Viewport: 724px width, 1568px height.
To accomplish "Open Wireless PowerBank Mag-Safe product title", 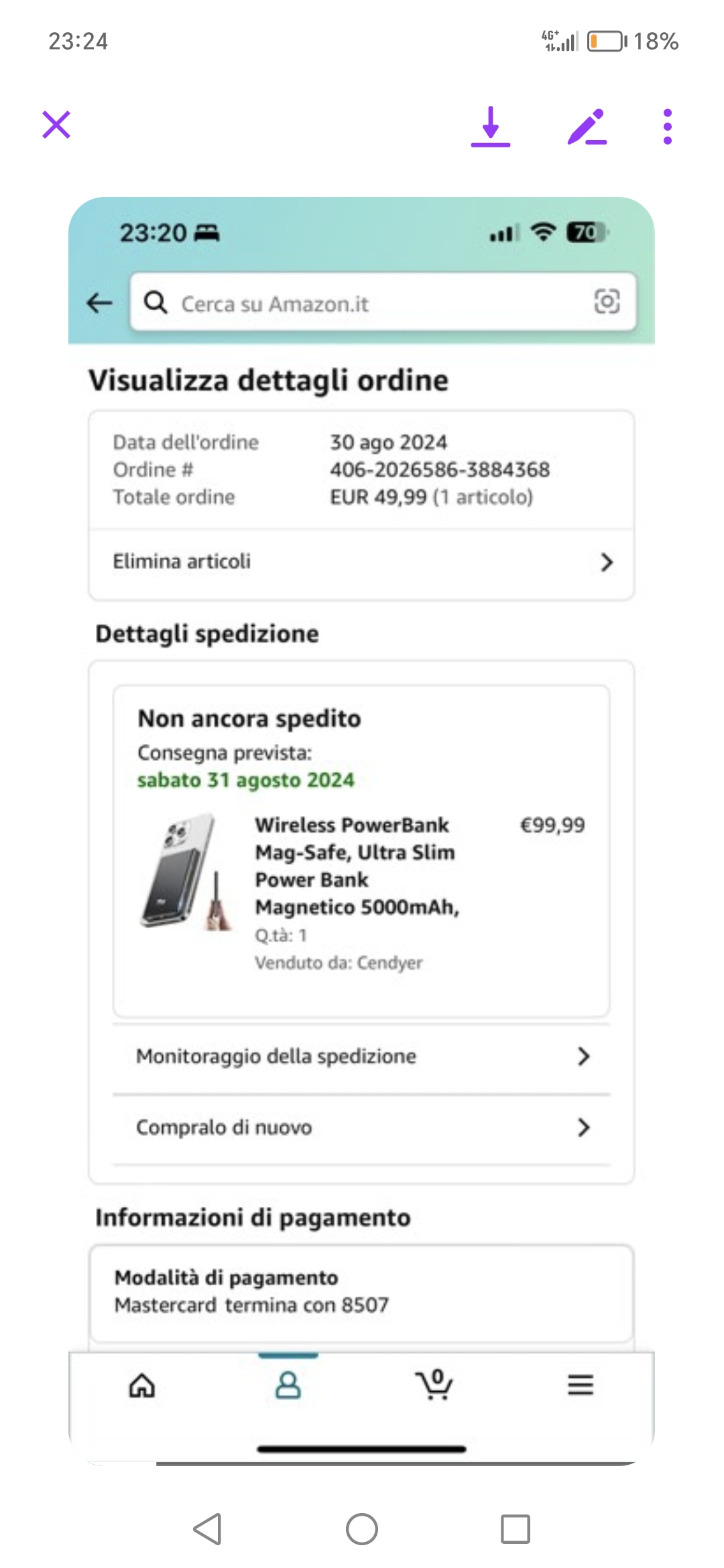I will tap(357, 866).
